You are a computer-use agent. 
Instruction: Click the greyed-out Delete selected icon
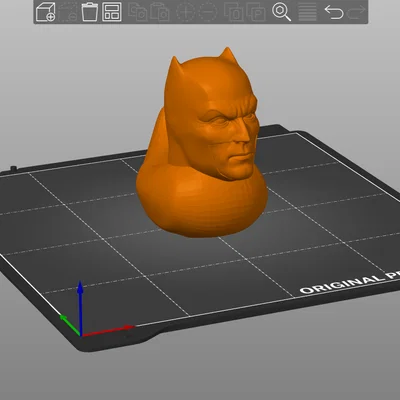[68, 12]
